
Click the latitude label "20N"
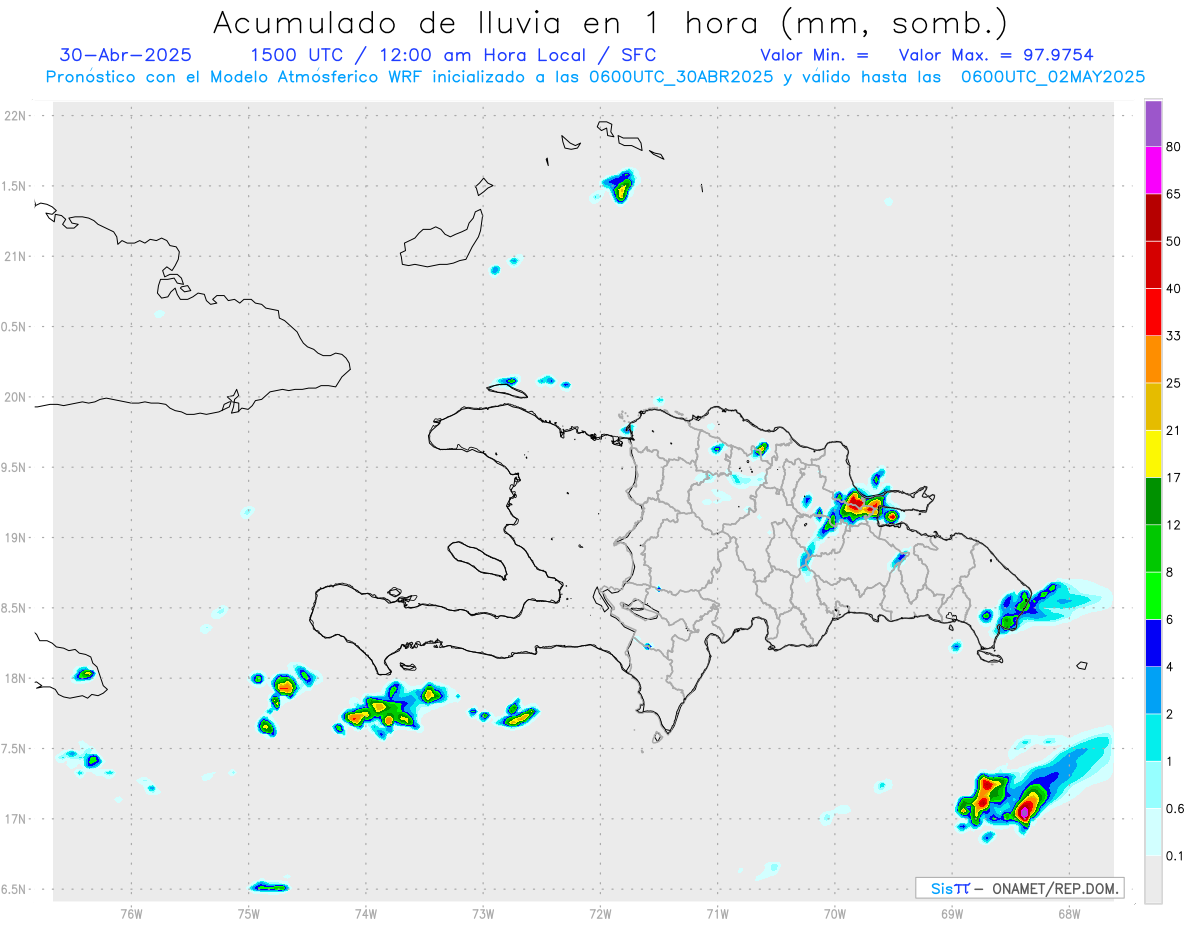17,397
